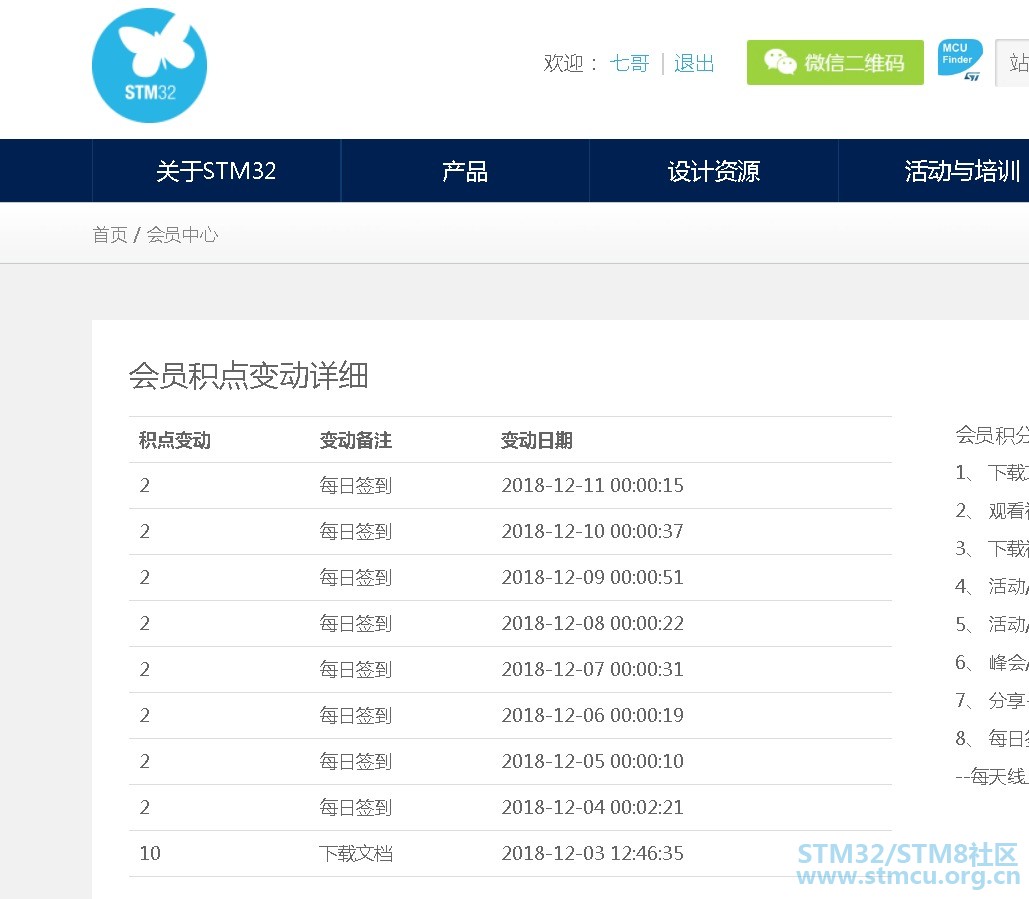
Task: Click the WeChat icon in green button
Action: pos(780,62)
